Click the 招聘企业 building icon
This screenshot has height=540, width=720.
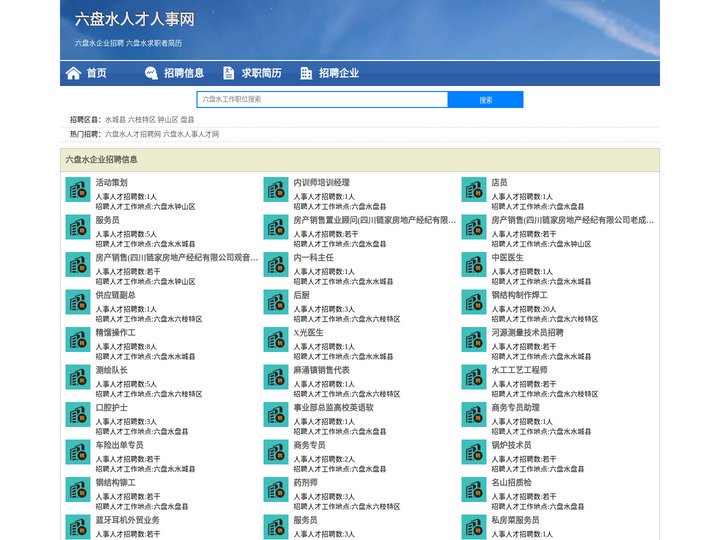click(x=306, y=73)
